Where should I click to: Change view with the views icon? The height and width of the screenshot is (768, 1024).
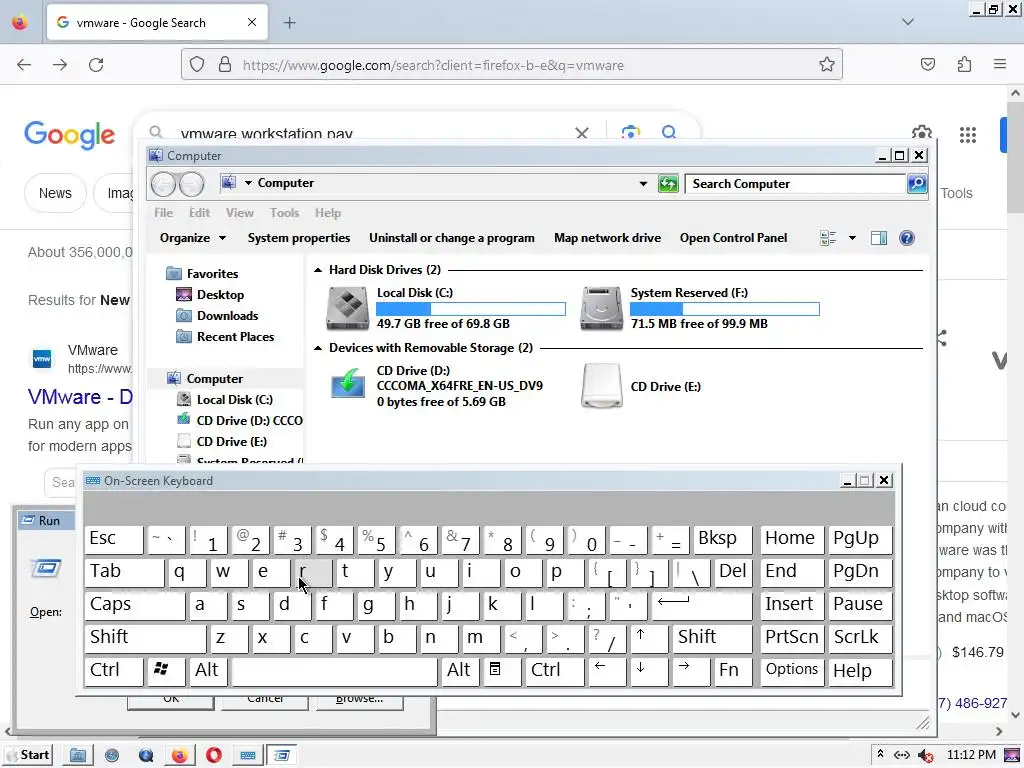pos(828,238)
